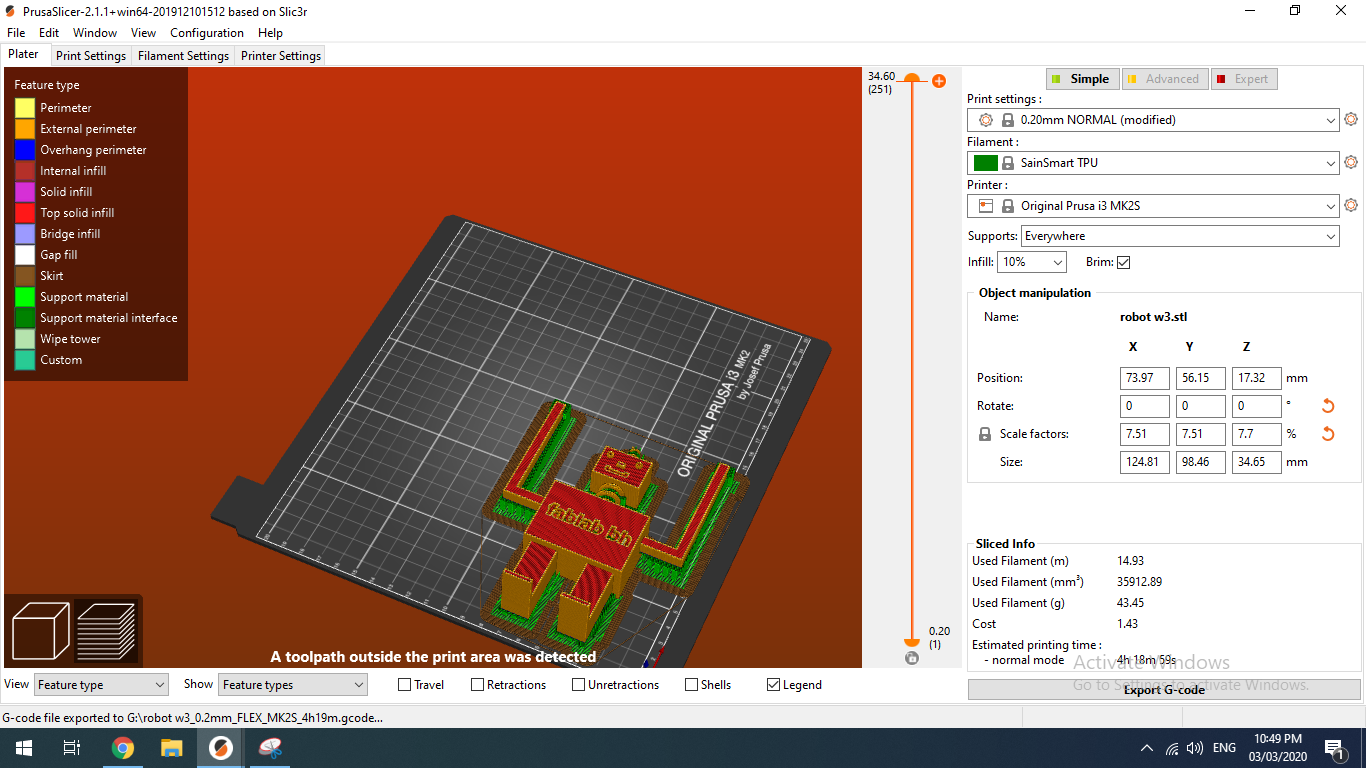1366x768 pixels.
Task: Open printer settings via its gear icon
Action: (1351, 205)
